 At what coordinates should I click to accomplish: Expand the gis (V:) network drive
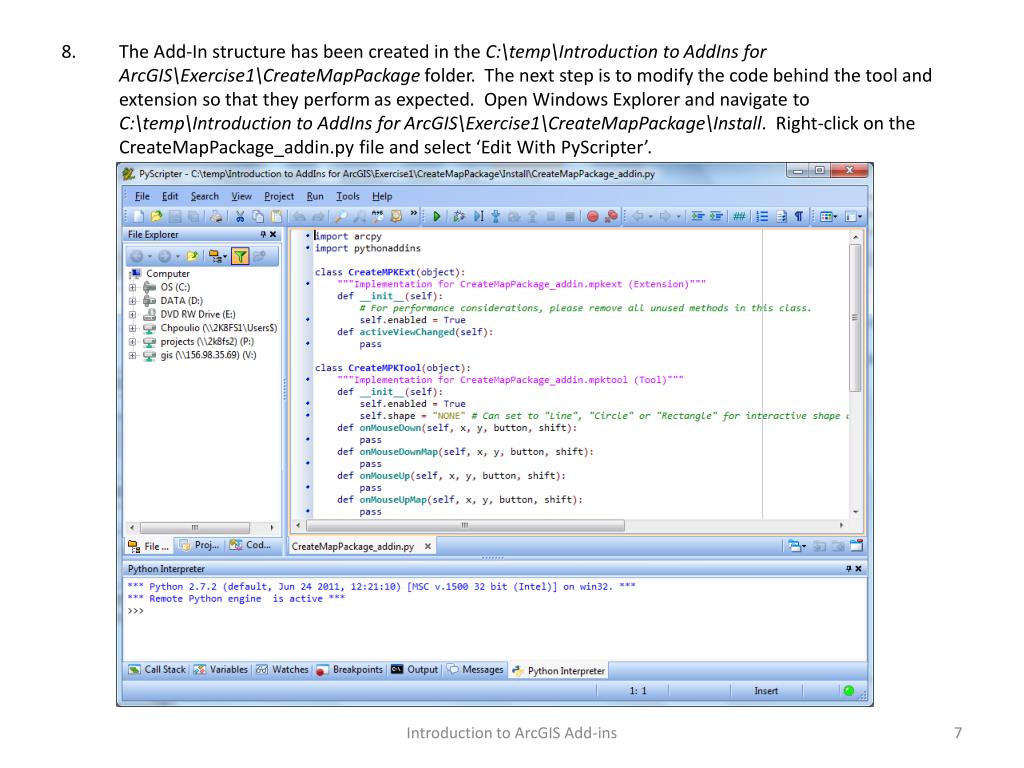pos(133,356)
